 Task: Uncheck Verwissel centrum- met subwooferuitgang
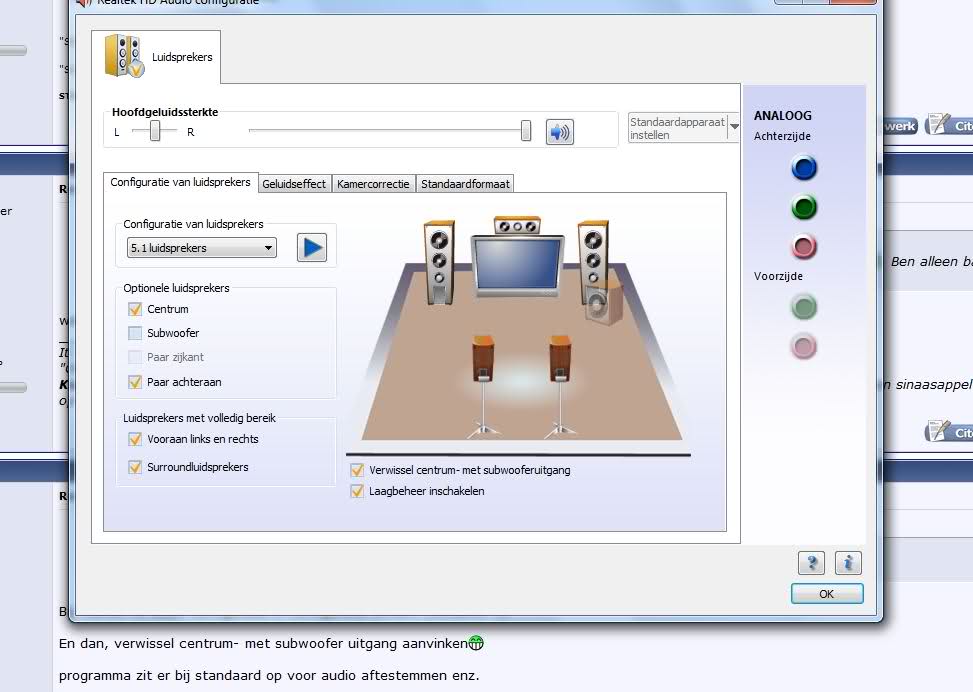357,469
